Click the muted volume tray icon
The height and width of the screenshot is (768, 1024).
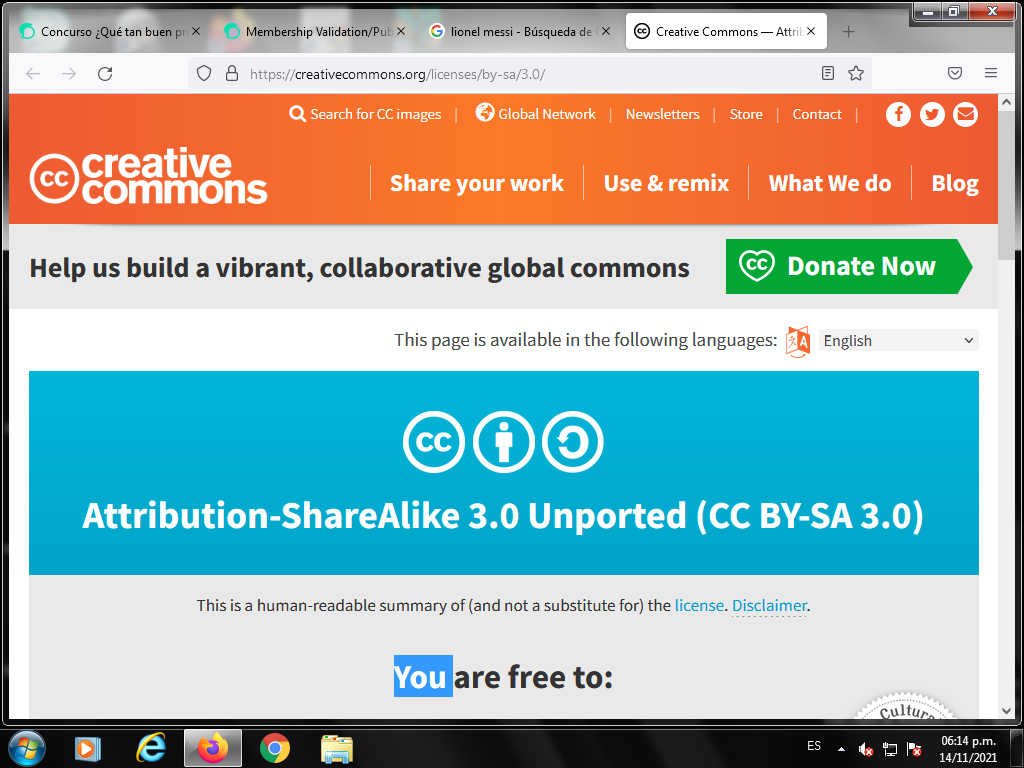[x=866, y=749]
